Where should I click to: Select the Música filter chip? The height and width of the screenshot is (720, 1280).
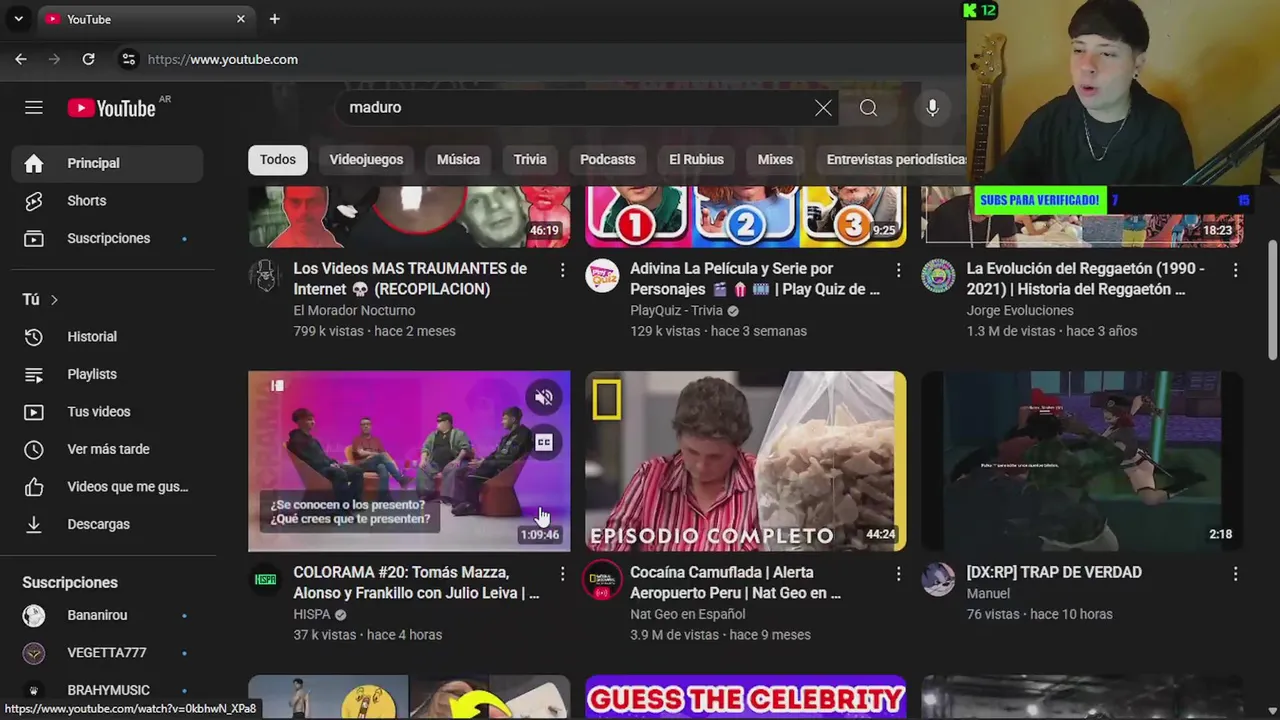pyautogui.click(x=458, y=159)
